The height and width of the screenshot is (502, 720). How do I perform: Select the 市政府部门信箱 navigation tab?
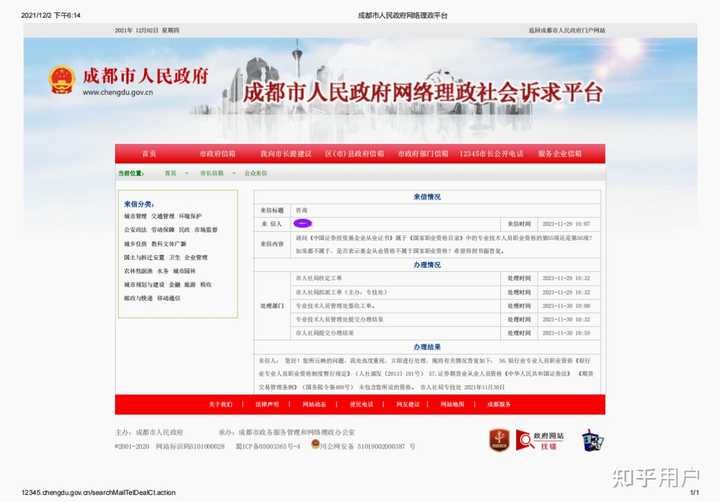[x=423, y=154]
